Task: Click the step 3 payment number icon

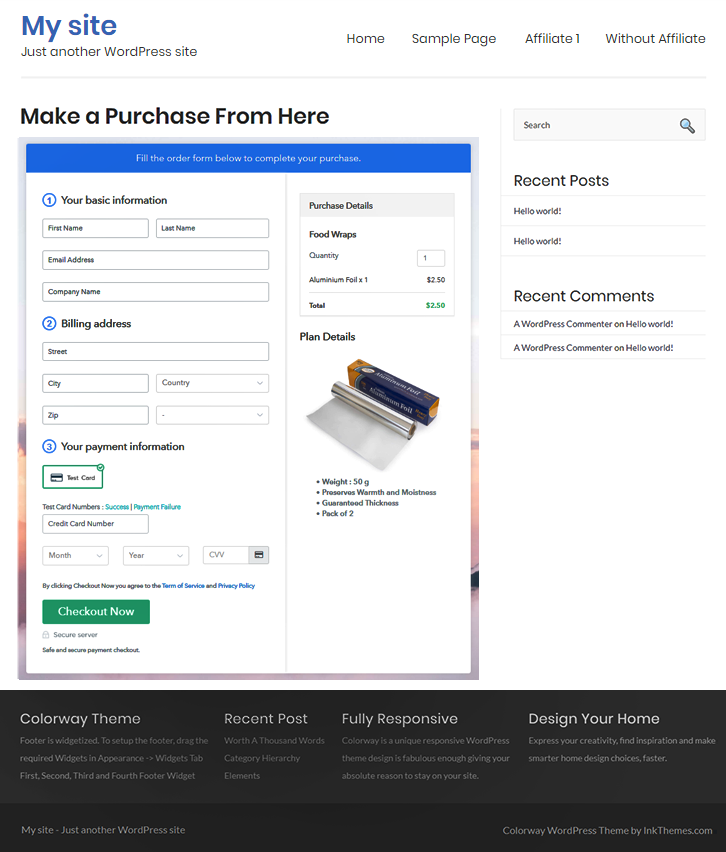Action: click(49, 447)
